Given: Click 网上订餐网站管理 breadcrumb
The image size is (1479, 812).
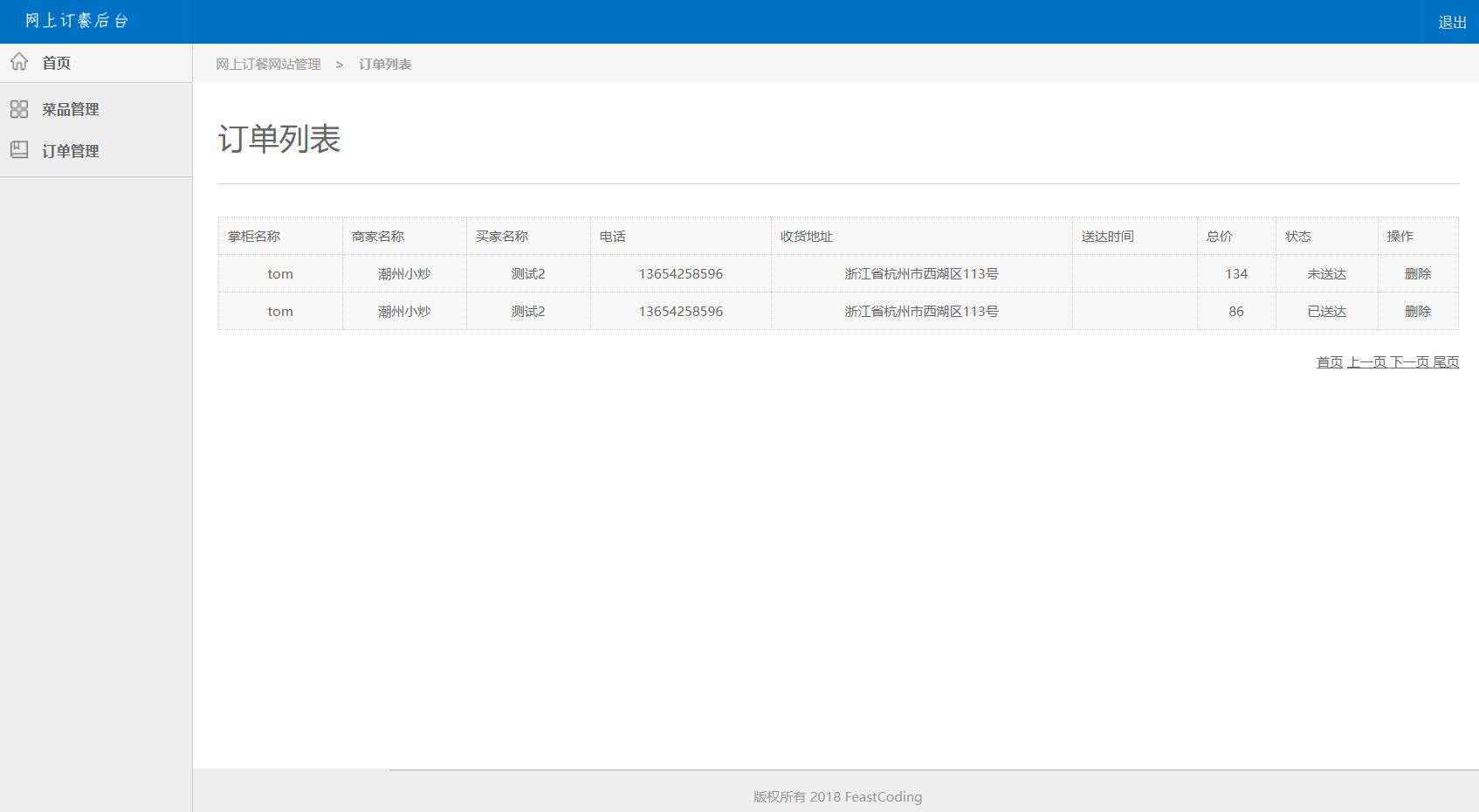Looking at the screenshot, I should 268,64.
